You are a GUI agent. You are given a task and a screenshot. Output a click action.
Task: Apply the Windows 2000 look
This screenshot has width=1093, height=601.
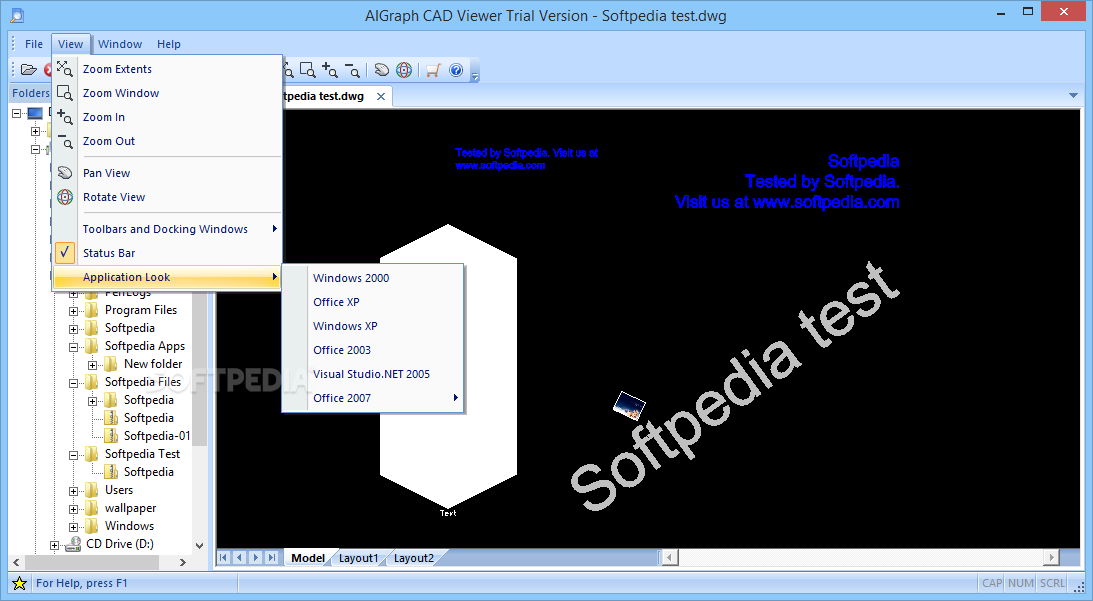373,277
